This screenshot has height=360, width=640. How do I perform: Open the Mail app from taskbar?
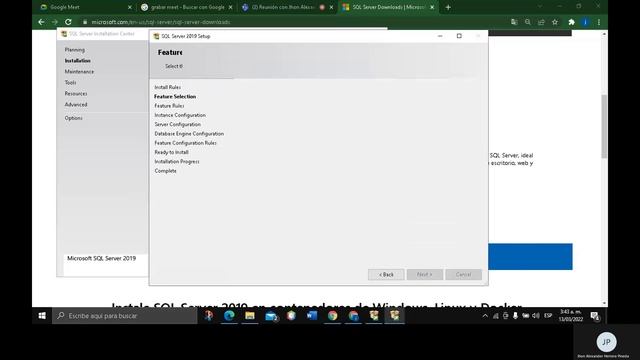(x=271, y=316)
